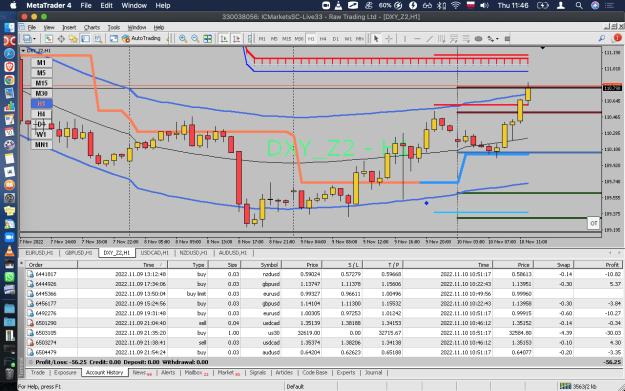The height and width of the screenshot is (391, 625).
Task: Zoom out on the chart
Action: (x=195, y=39)
